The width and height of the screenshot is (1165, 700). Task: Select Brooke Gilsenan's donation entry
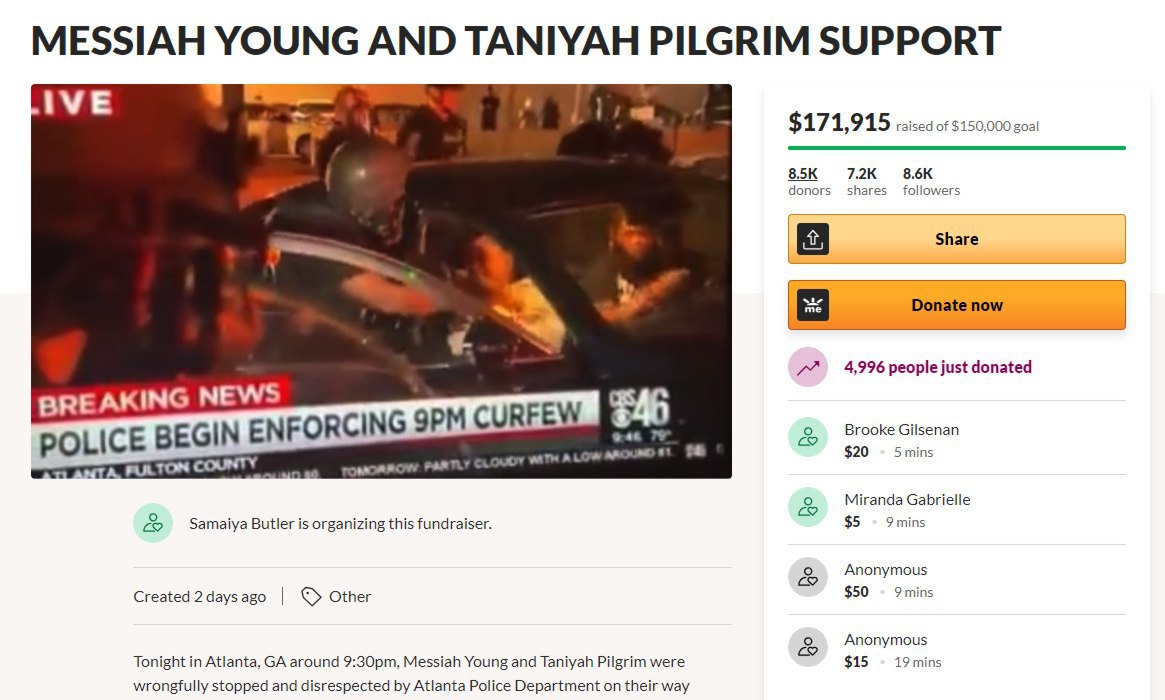pos(957,440)
